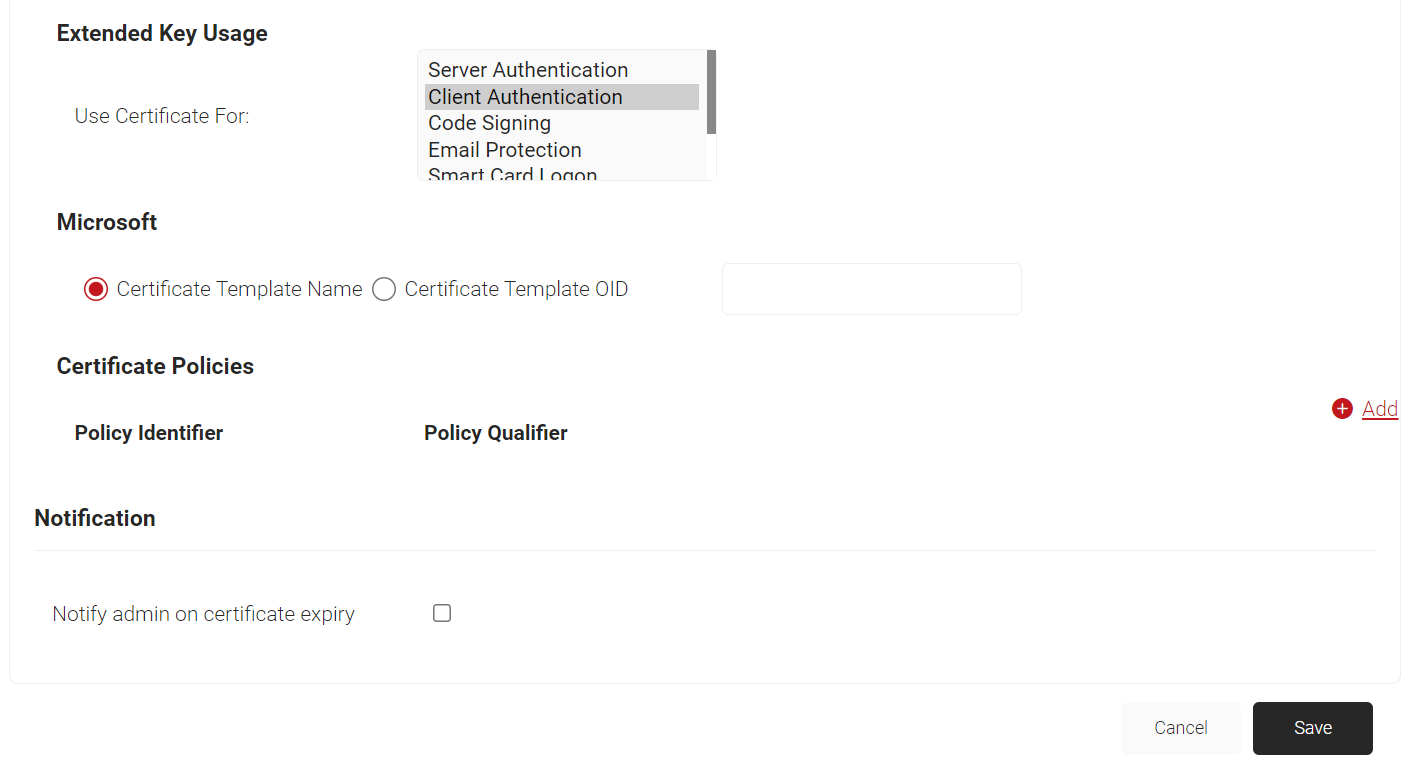Cancel the certificate configuration
Screen dimensions: 1408x769
1181,728
